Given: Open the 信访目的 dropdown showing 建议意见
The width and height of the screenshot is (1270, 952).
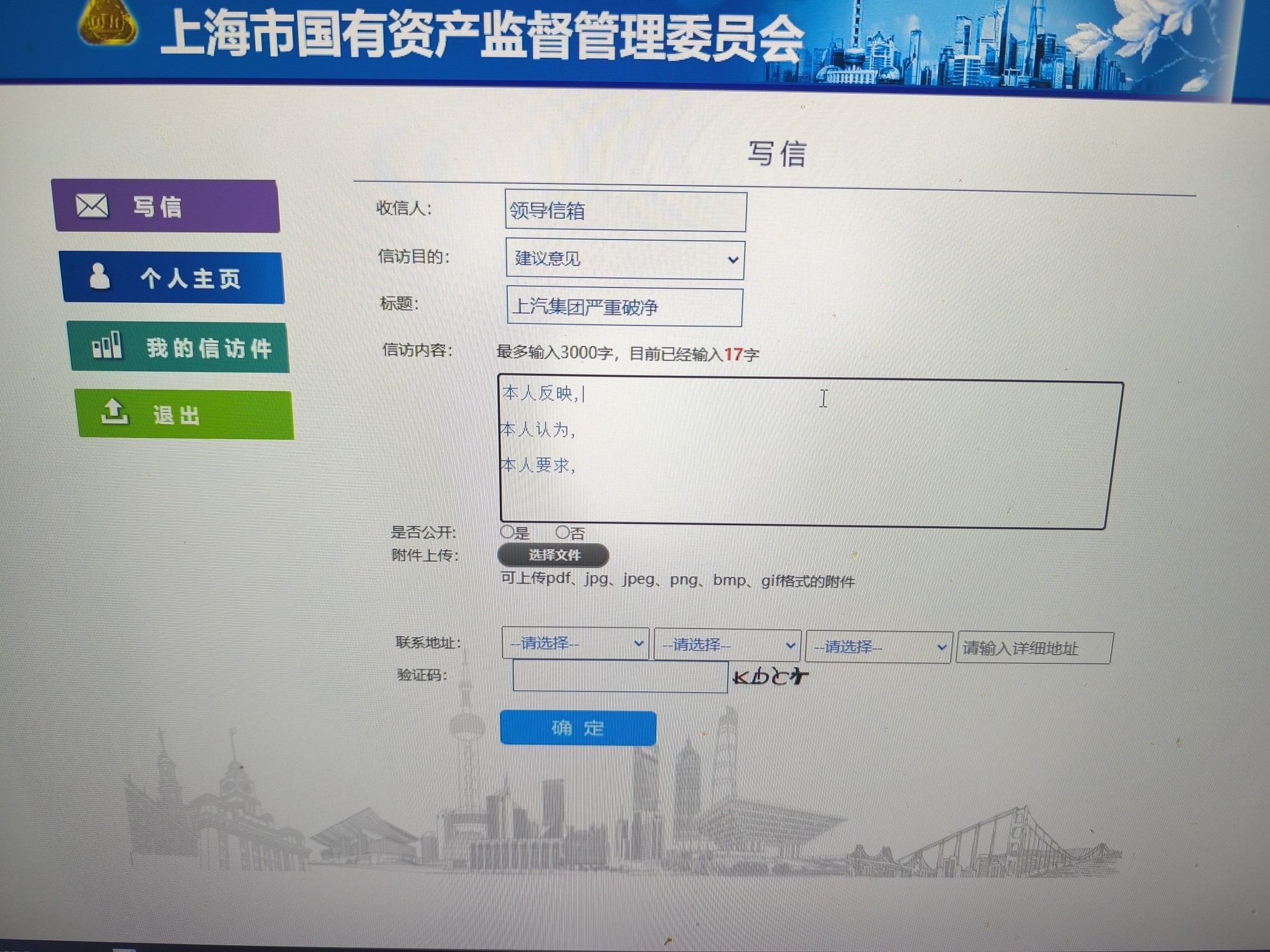Looking at the screenshot, I should pos(624,259).
